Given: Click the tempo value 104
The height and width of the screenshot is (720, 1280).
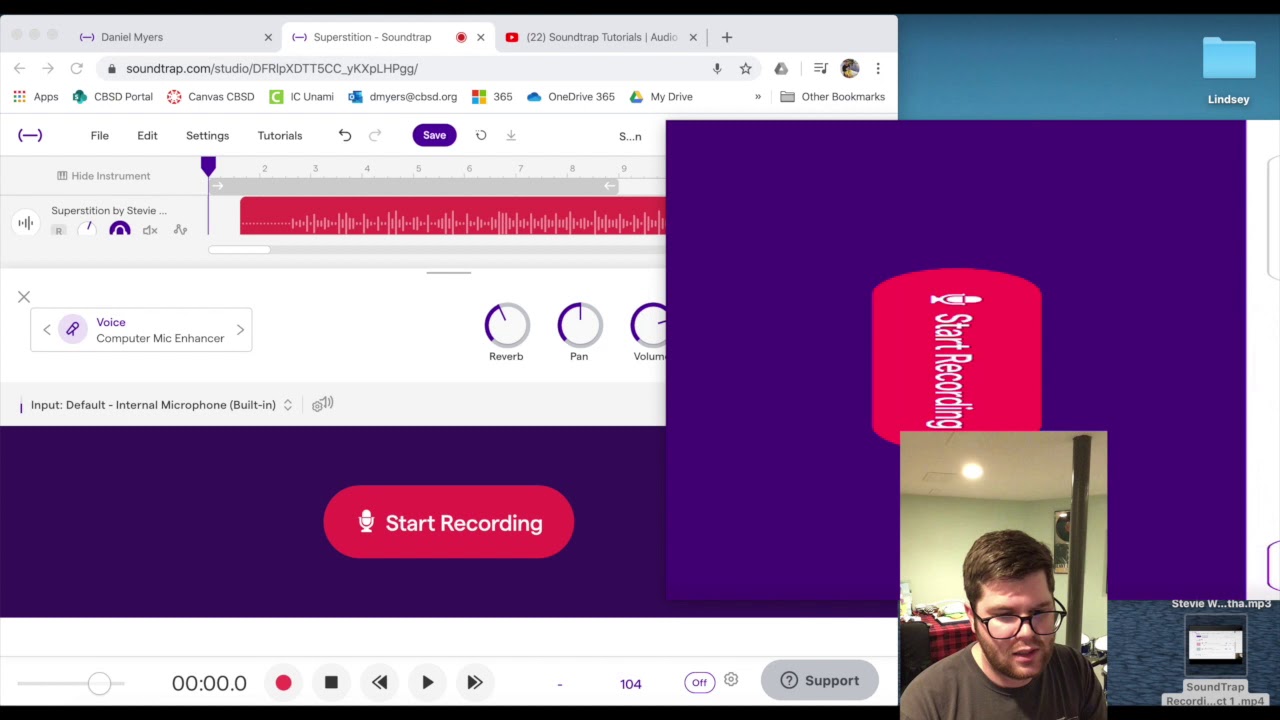Looking at the screenshot, I should click(x=630, y=684).
